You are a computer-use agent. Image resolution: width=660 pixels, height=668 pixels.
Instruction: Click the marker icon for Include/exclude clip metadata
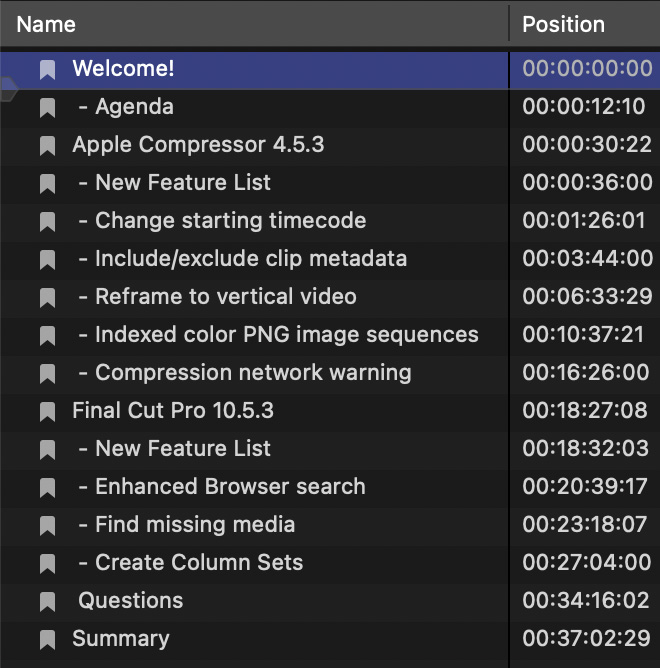coord(47,260)
